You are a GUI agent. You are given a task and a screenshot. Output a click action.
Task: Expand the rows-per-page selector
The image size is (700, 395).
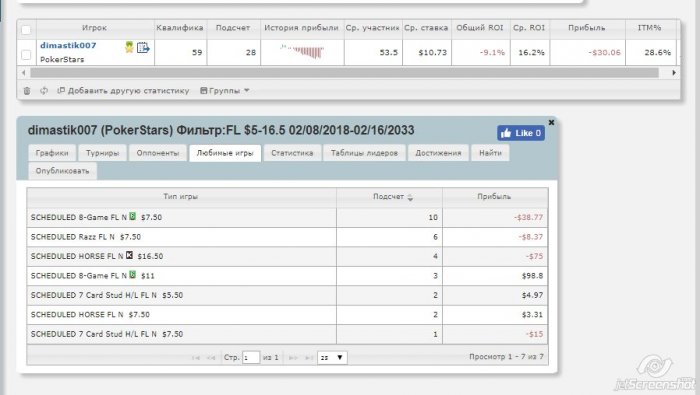click(x=332, y=358)
